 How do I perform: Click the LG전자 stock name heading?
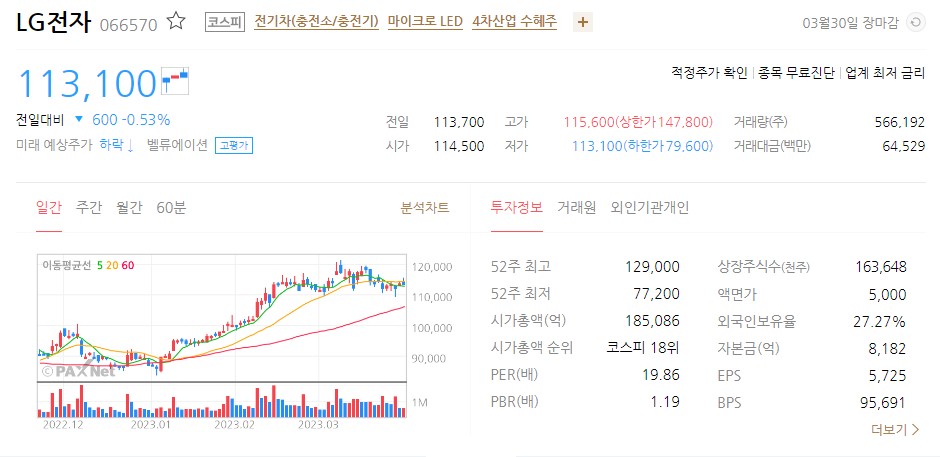pos(53,23)
